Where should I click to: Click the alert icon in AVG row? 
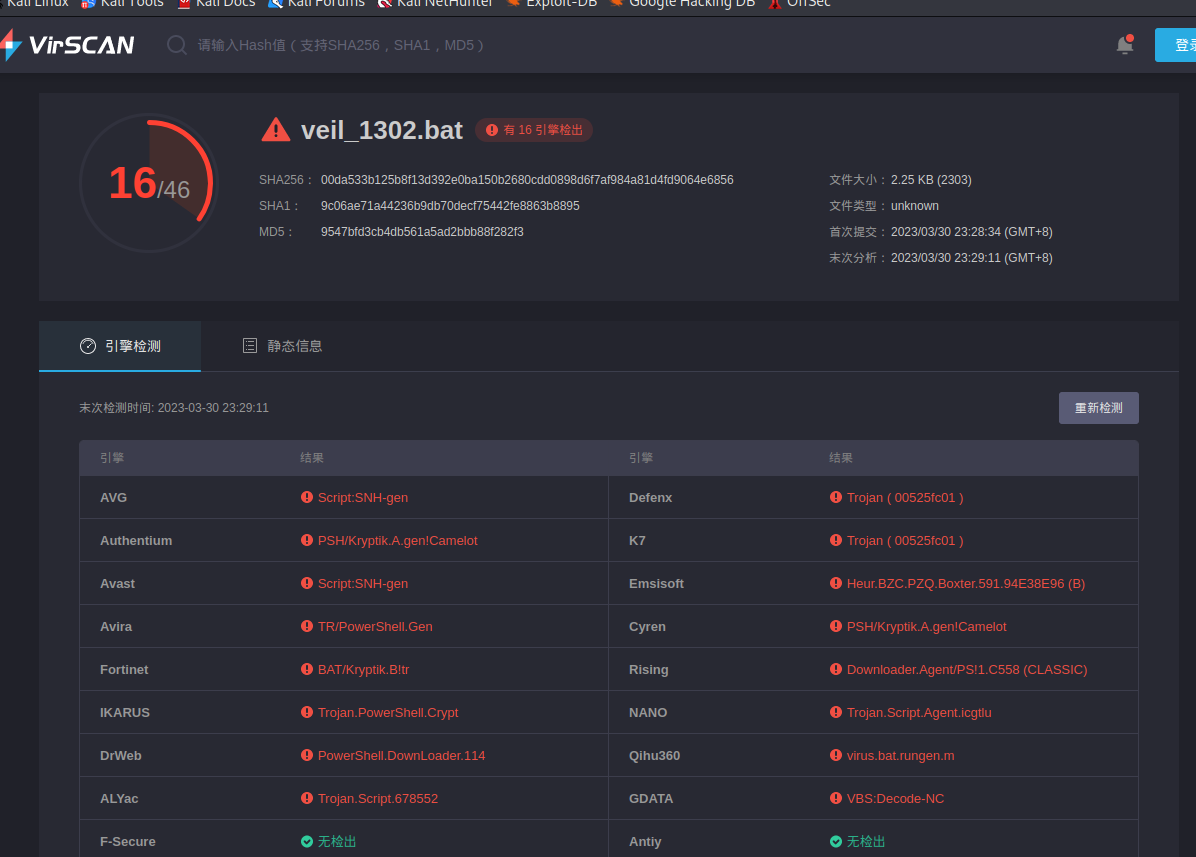(x=307, y=497)
